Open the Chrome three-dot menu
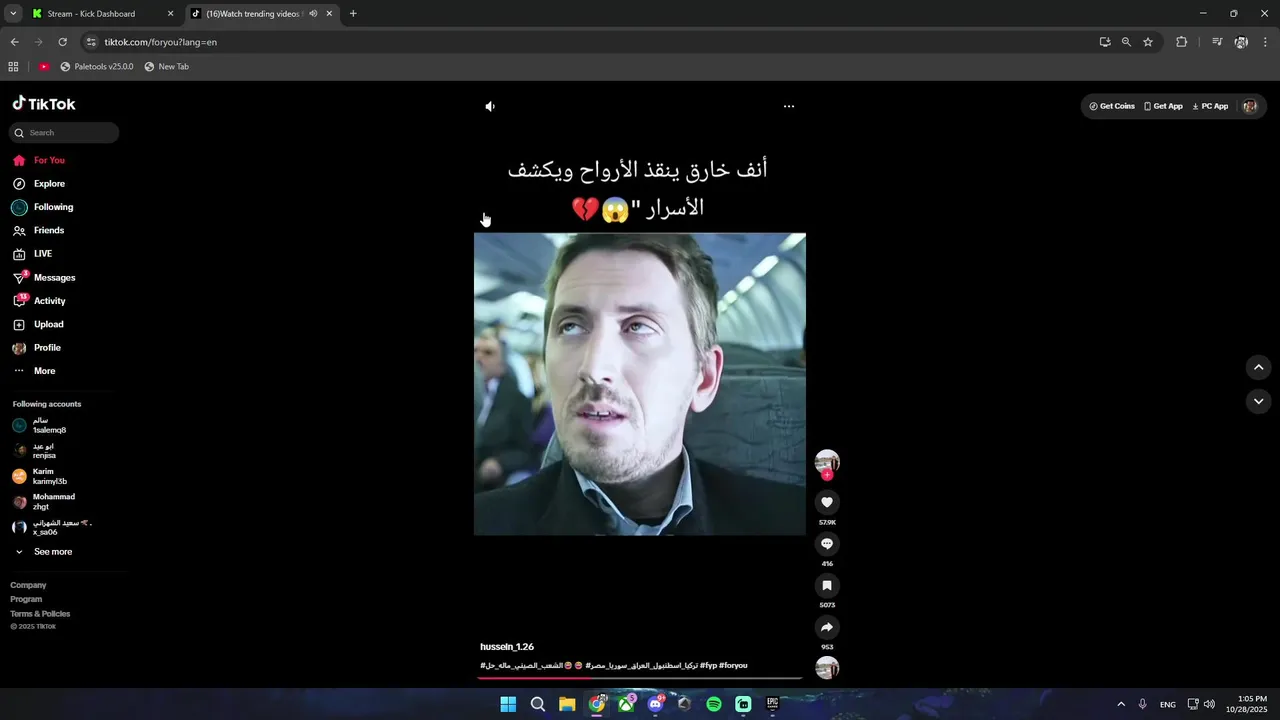Image resolution: width=1280 pixels, height=720 pixels. point(1266,42)
